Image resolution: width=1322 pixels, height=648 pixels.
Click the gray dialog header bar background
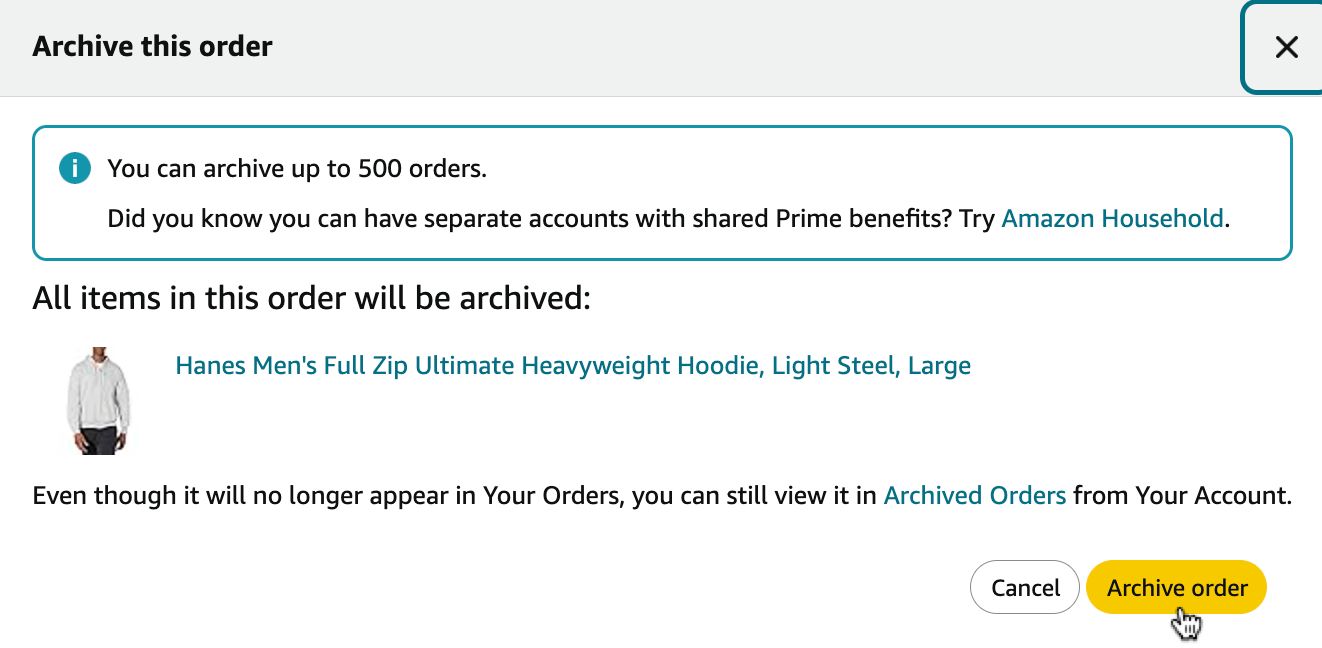(x=700, y=47)
